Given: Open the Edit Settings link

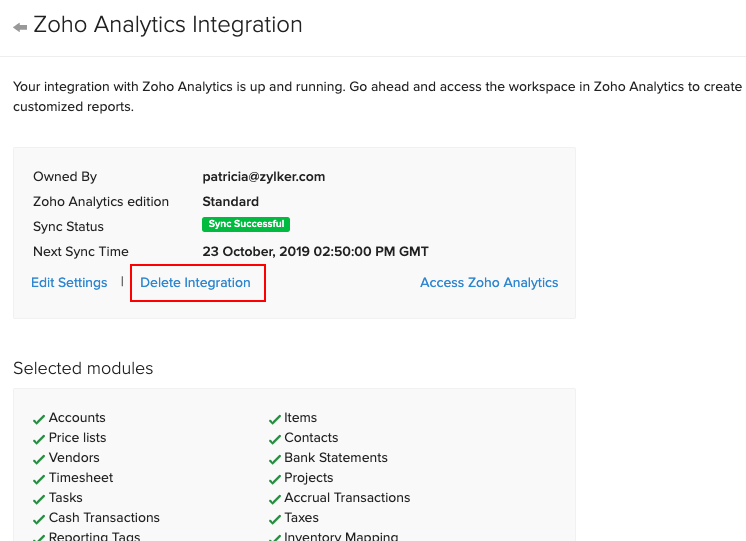Looking at the screenshot, I should [69, 283].
